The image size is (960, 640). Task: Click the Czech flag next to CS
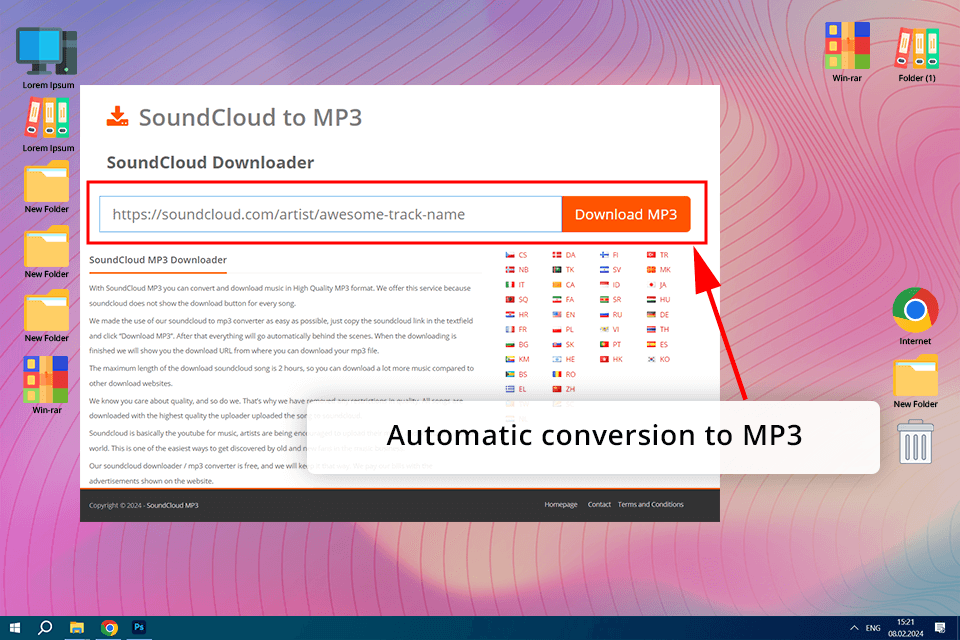(x=509, y=255)
